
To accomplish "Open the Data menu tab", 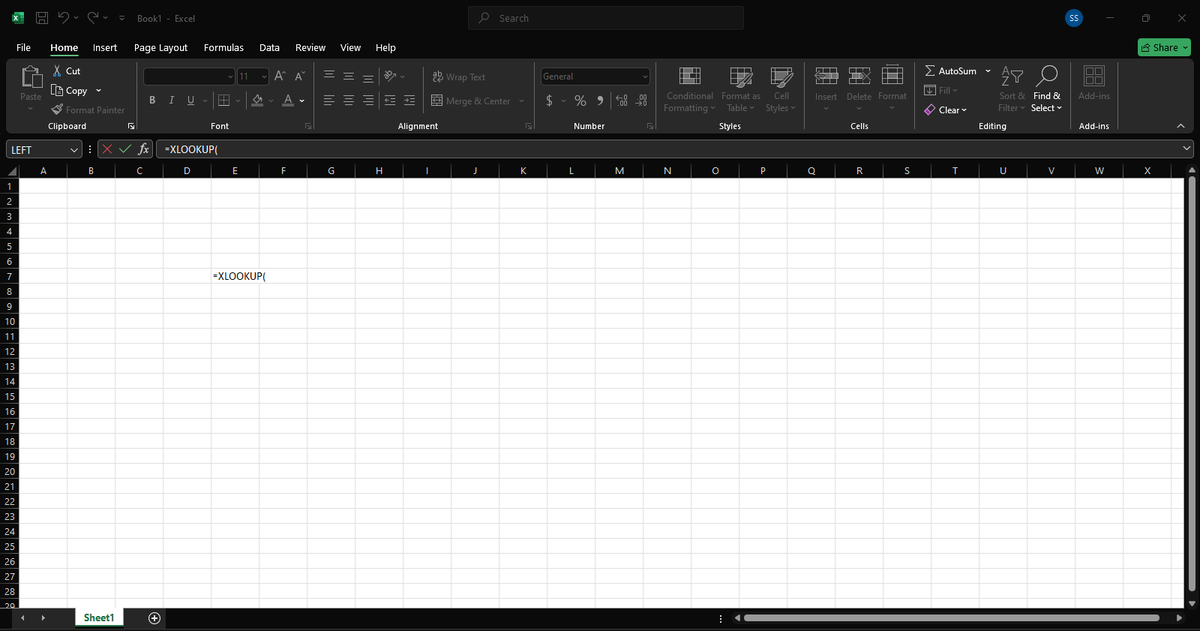I will tap(269, 47).
